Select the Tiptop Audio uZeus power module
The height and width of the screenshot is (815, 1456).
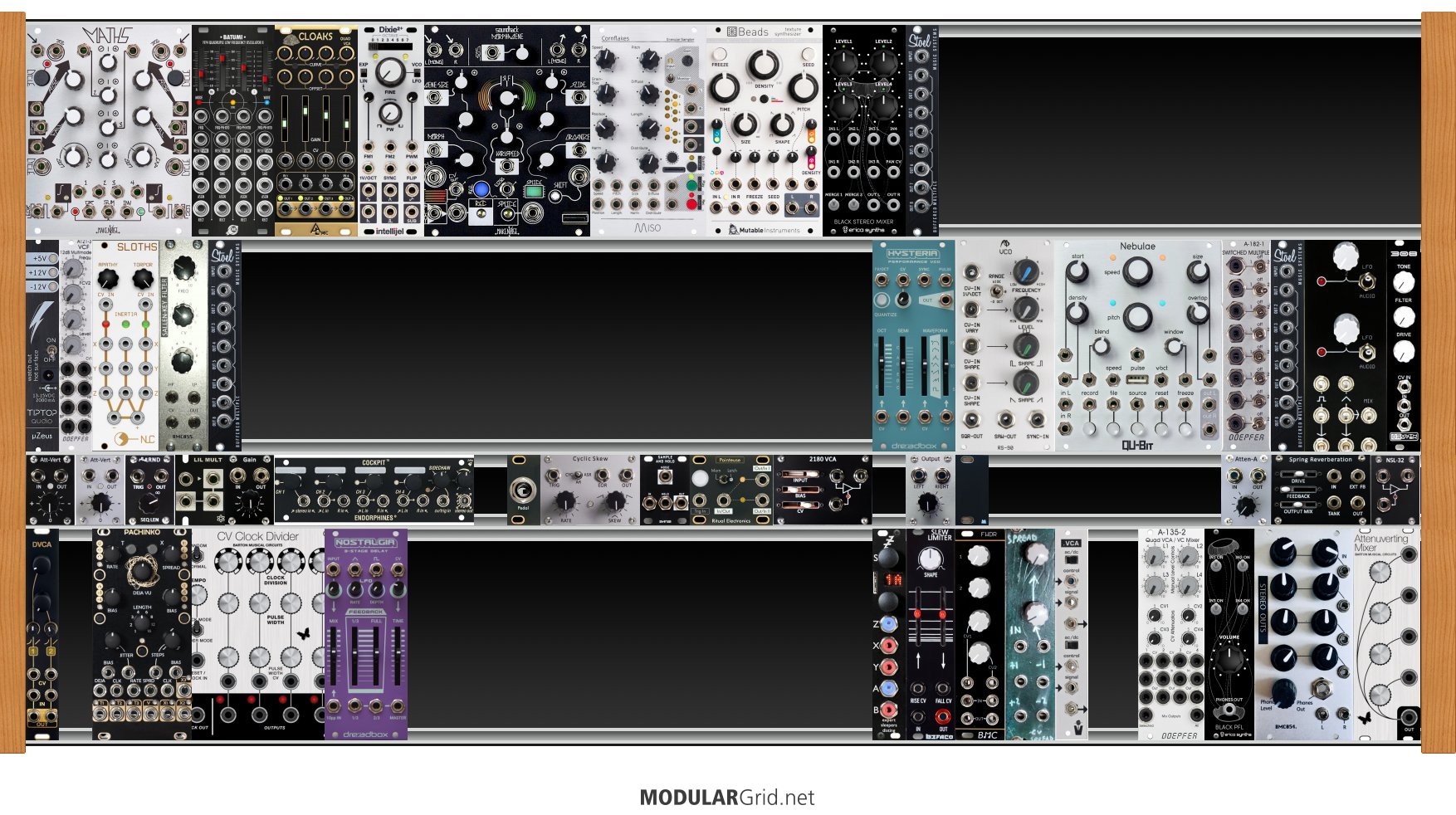(42, 346)
